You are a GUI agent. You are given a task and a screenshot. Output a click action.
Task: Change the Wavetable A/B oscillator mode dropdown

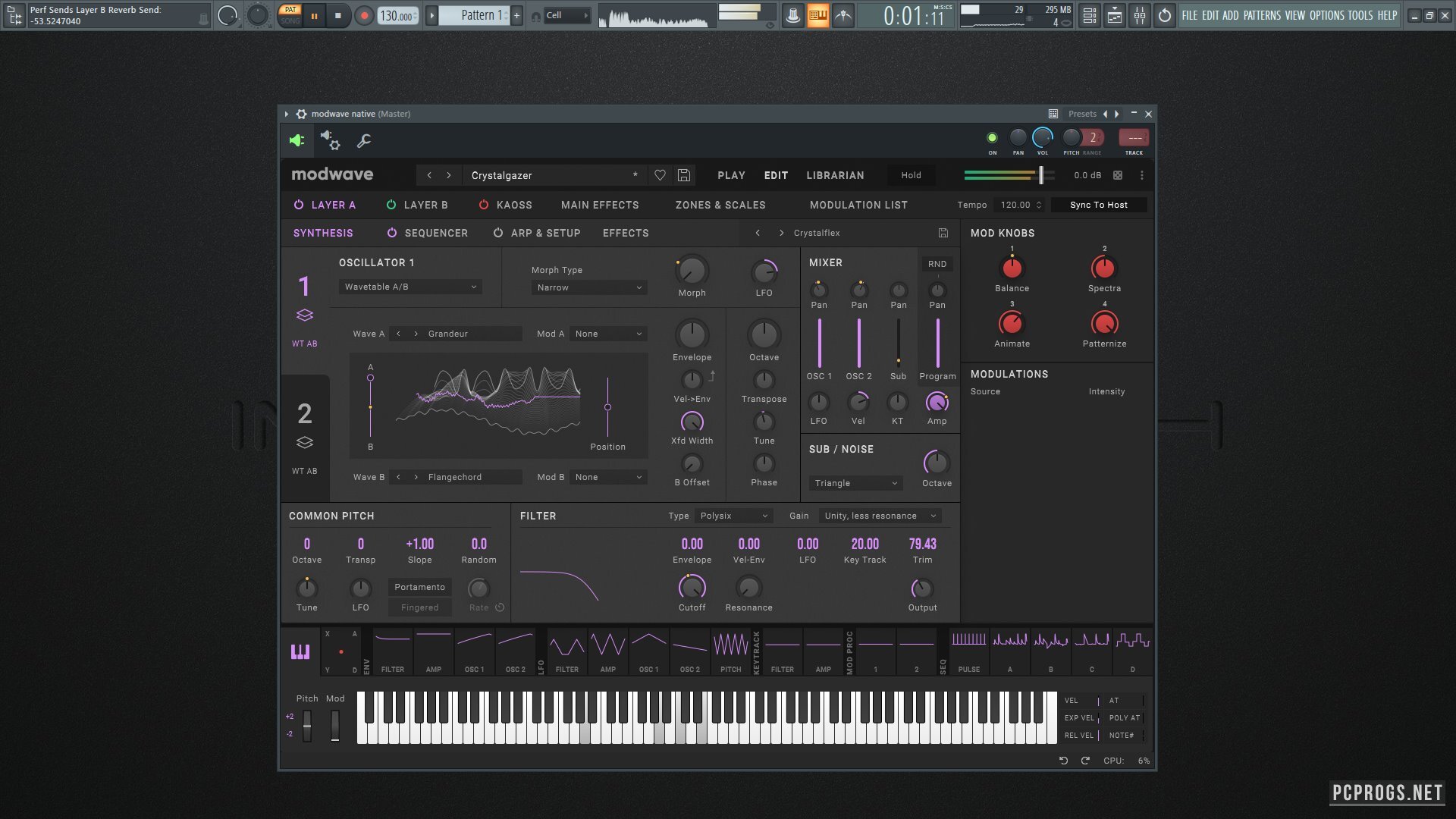tap(409, 287)
